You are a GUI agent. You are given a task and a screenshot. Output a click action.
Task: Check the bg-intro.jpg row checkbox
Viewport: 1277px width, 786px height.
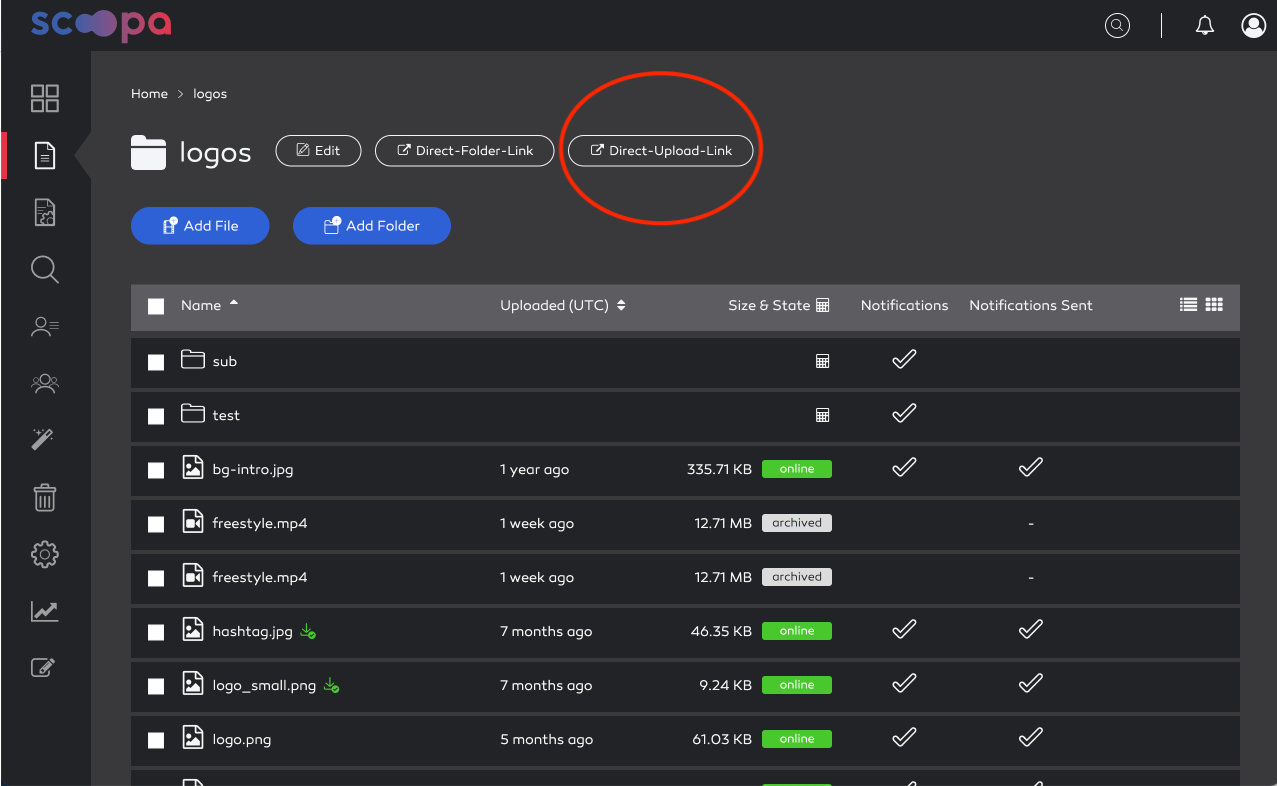(x=156, y=470)
